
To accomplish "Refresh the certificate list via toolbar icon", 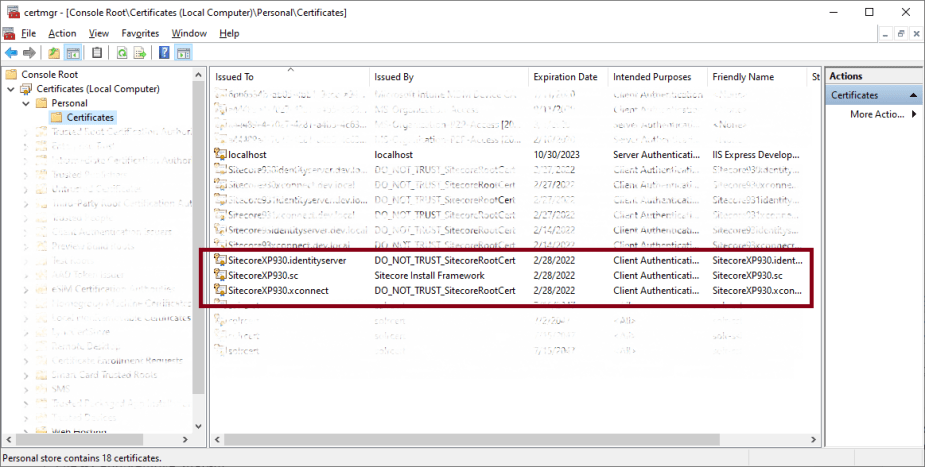I will point(122,53).
